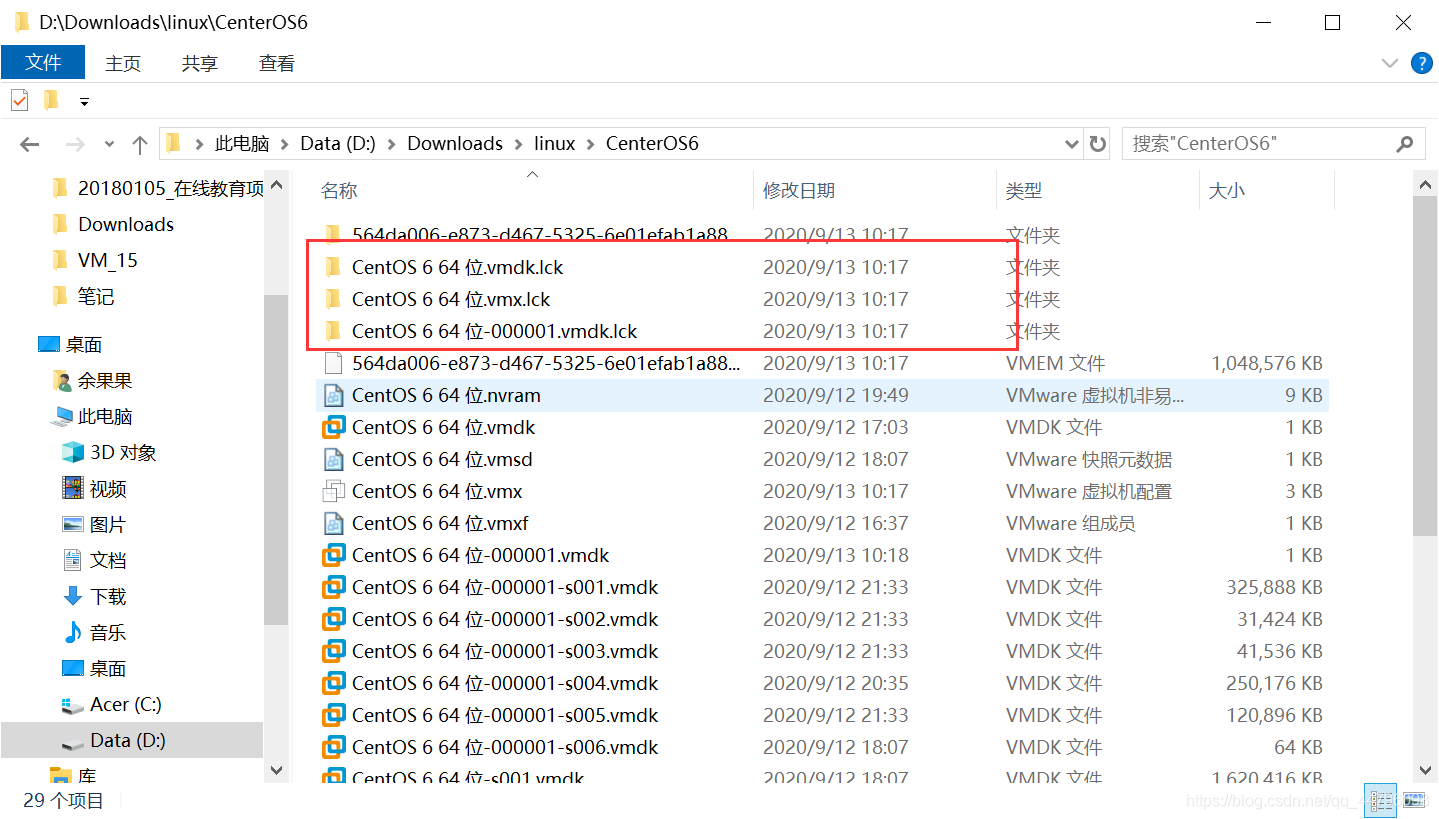The height and width of the screenshot is (819, 1439).
Task: Click 此电脑 in the address bar
Action: coord(242,143)
